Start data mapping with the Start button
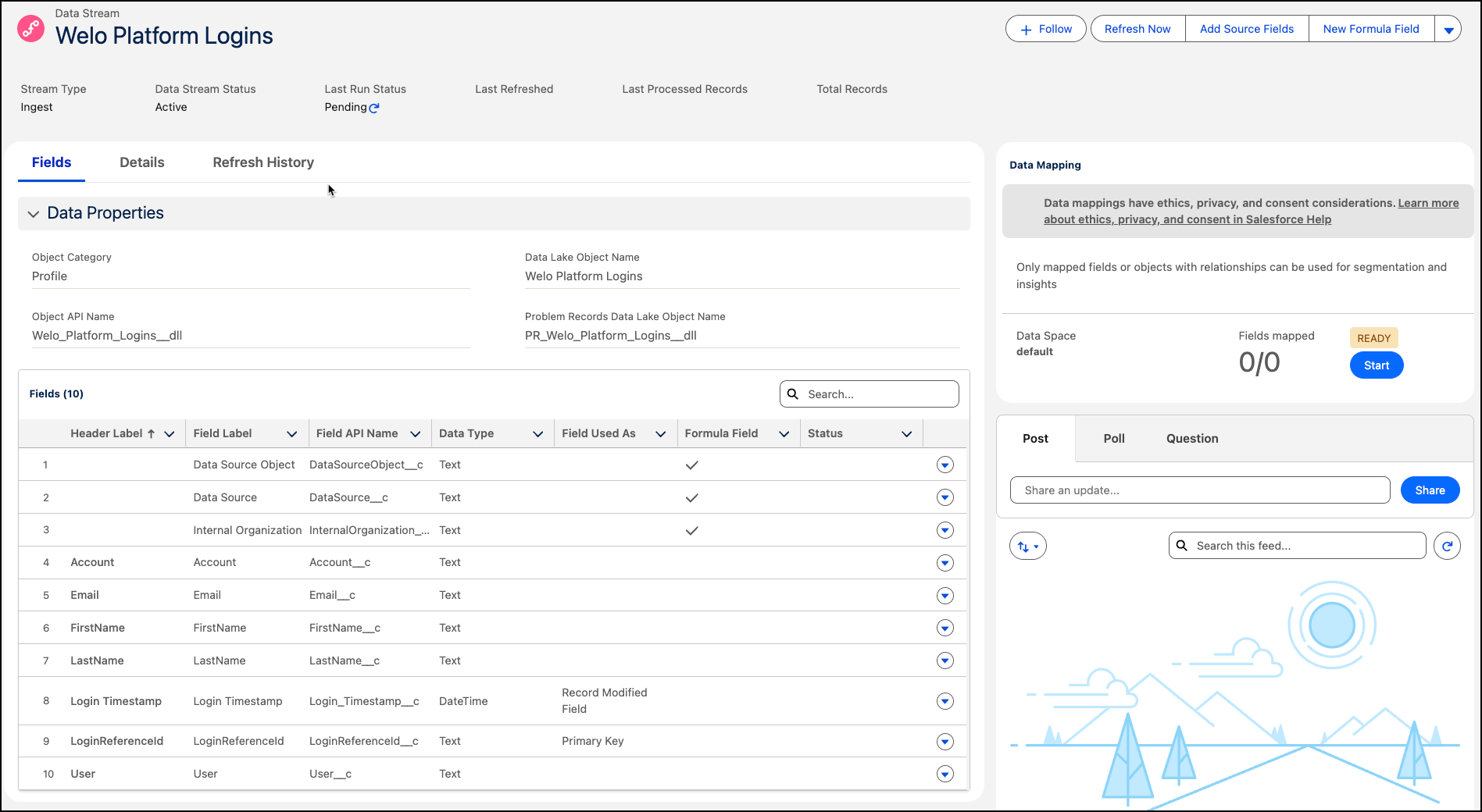Screen dimensions: 1482x812 (x=1376, y=365)
